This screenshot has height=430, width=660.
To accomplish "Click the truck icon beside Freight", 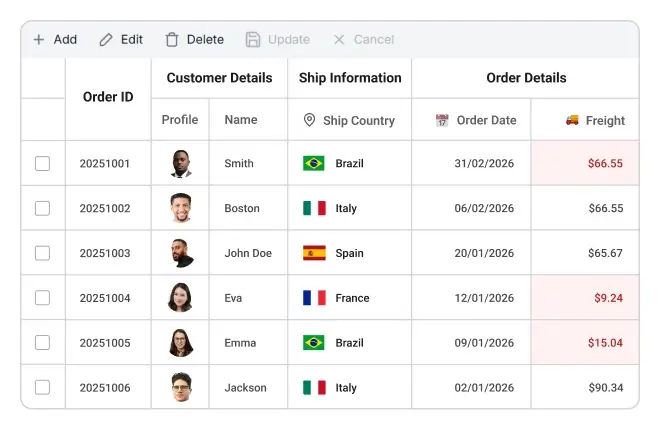I will tap(572, 120).
